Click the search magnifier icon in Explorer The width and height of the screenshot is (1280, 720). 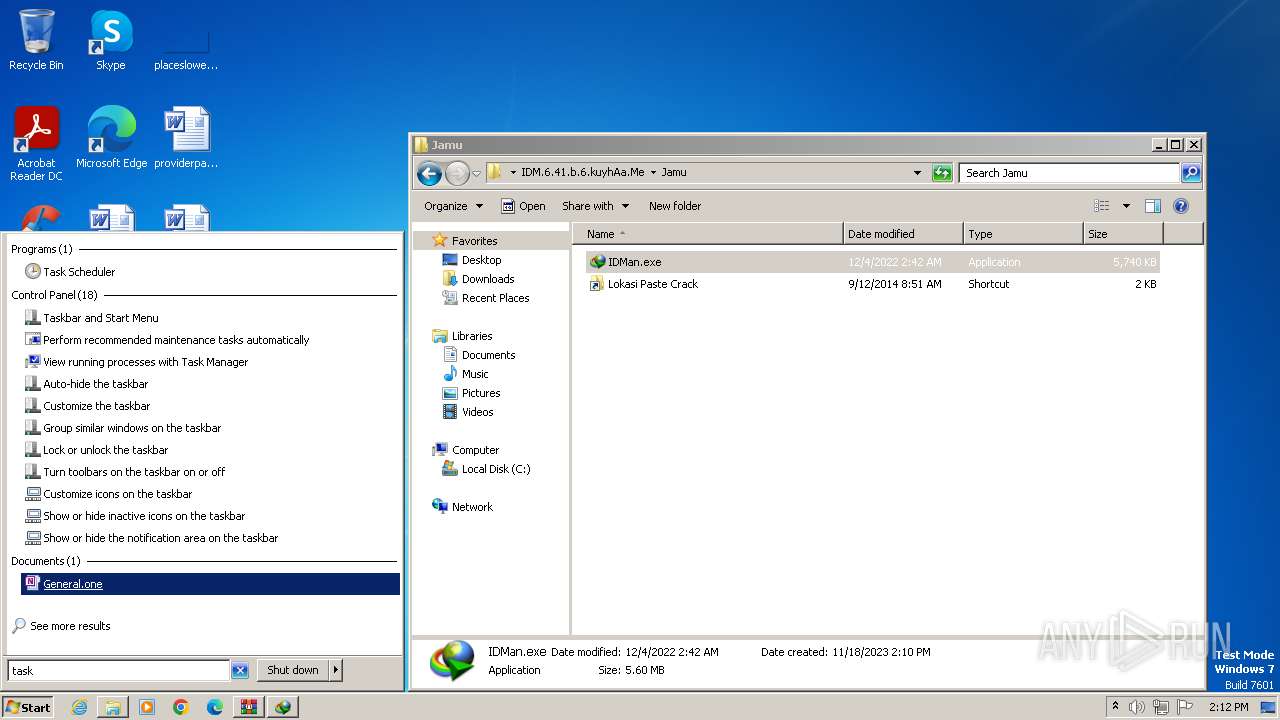pyautogui.click(x=1191, y=173)
